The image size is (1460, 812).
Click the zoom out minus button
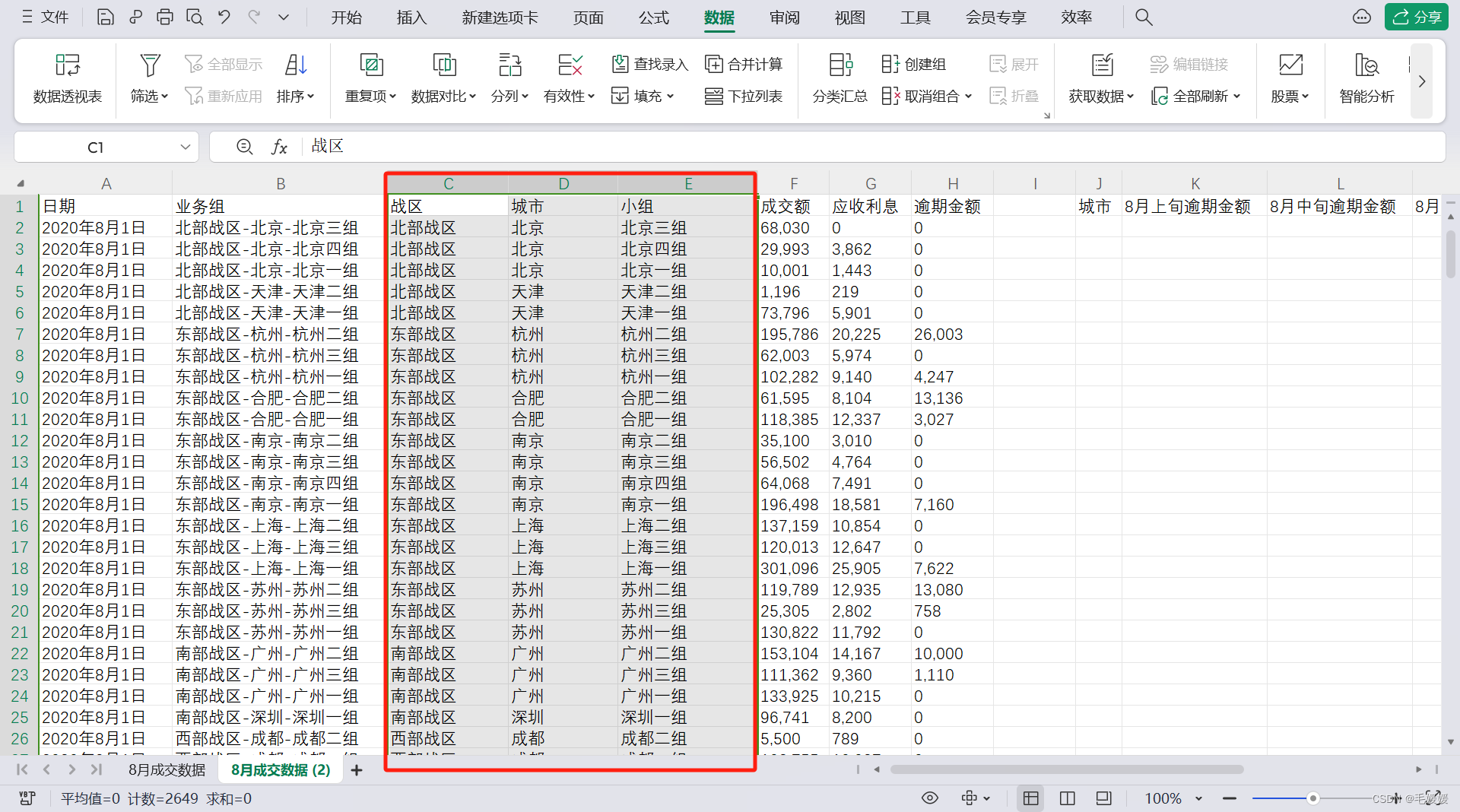[1229, 798]
